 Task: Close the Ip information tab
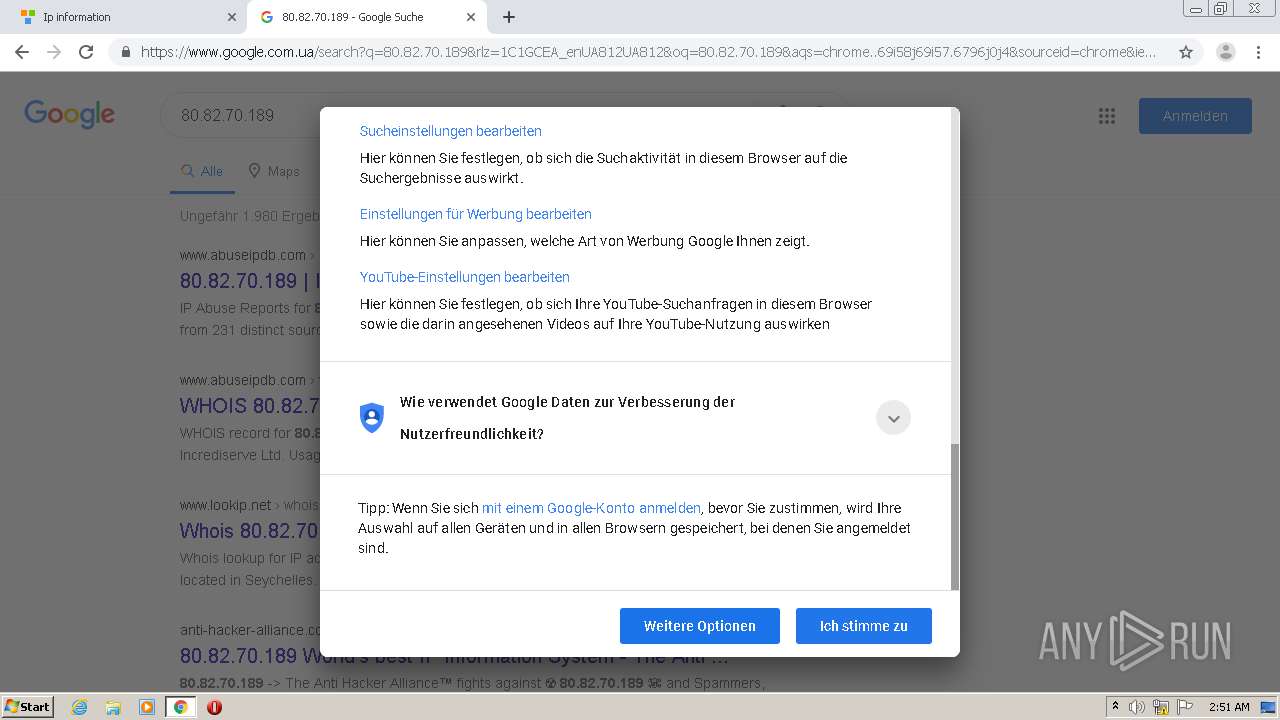[x=232, y=17]
